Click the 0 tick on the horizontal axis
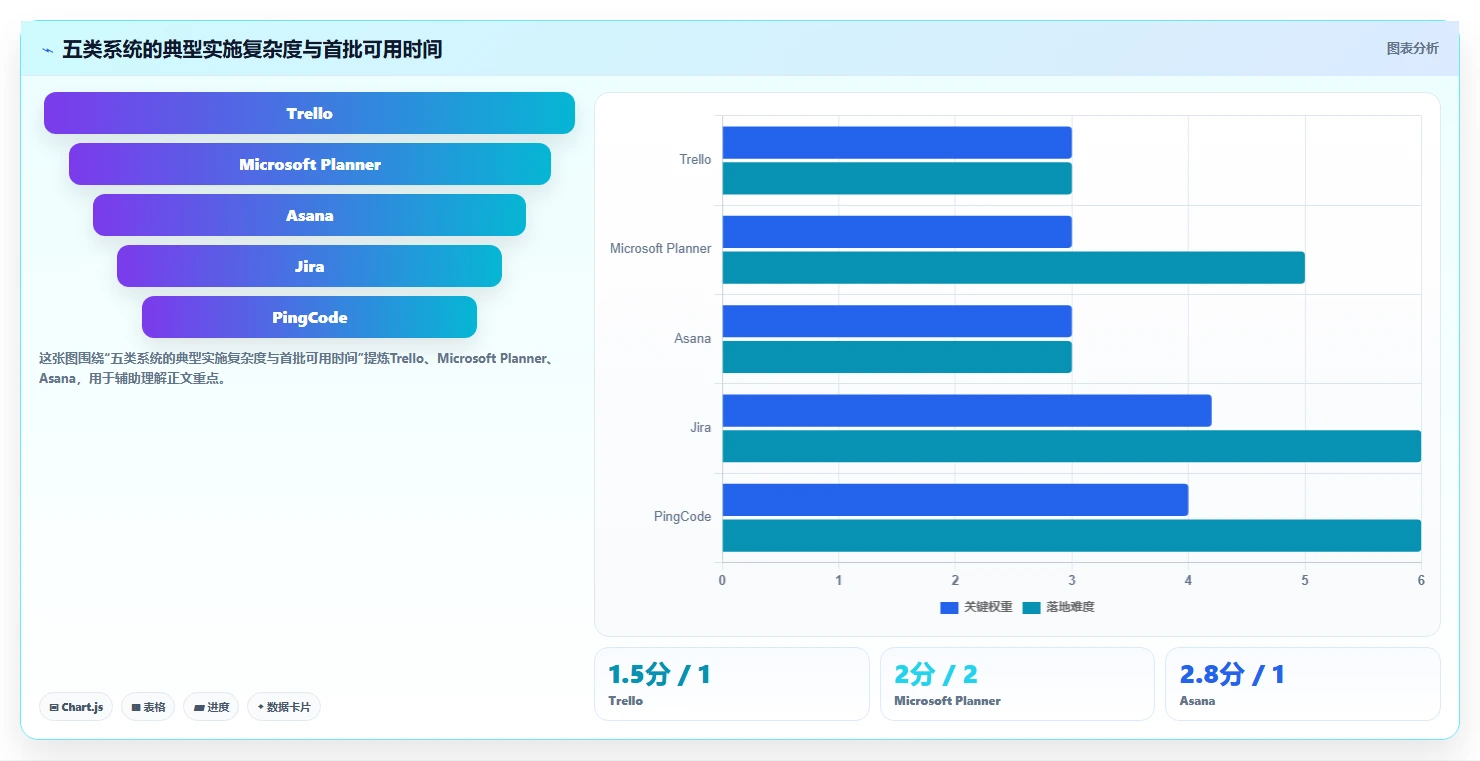 722,580
